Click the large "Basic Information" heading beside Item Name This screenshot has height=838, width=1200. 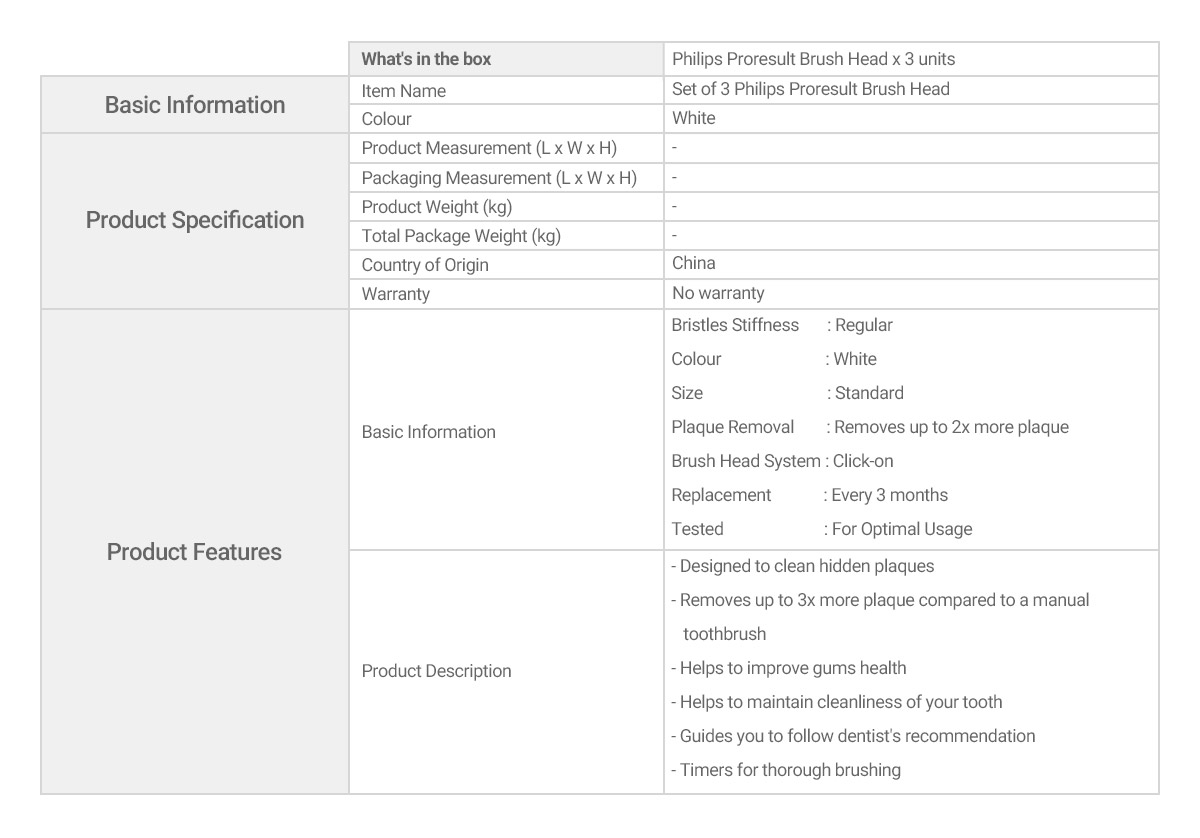pyautogui.click(x=195, y=105)
